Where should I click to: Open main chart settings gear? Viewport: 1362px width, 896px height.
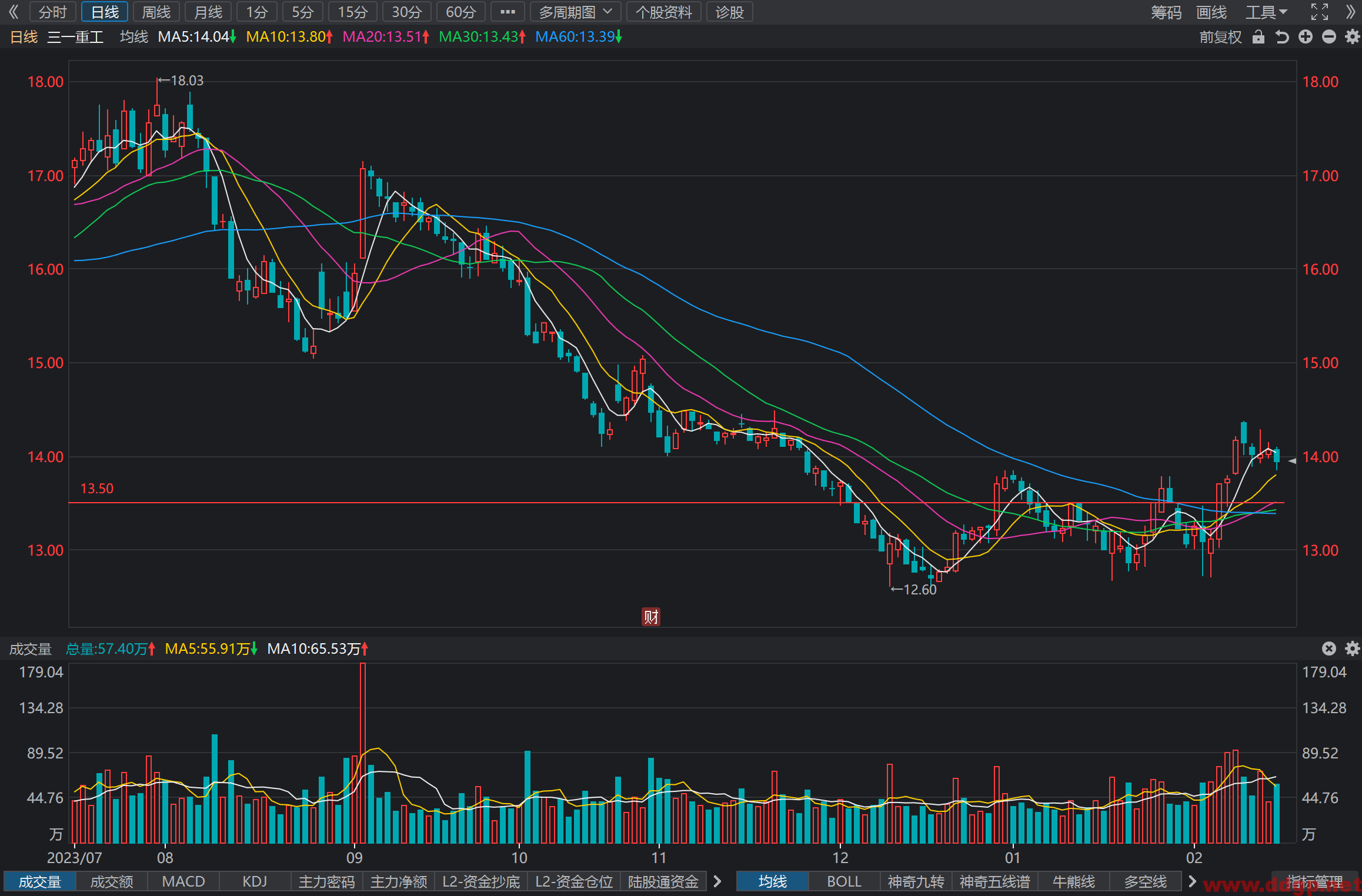tap(1353, 37)
